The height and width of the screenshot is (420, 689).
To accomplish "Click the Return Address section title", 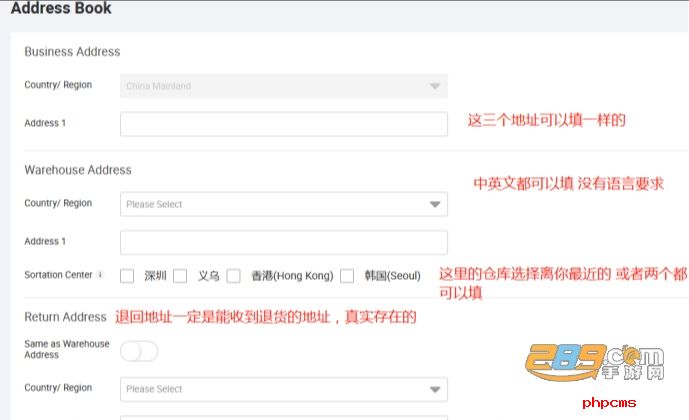I will (x=65, y=317).
